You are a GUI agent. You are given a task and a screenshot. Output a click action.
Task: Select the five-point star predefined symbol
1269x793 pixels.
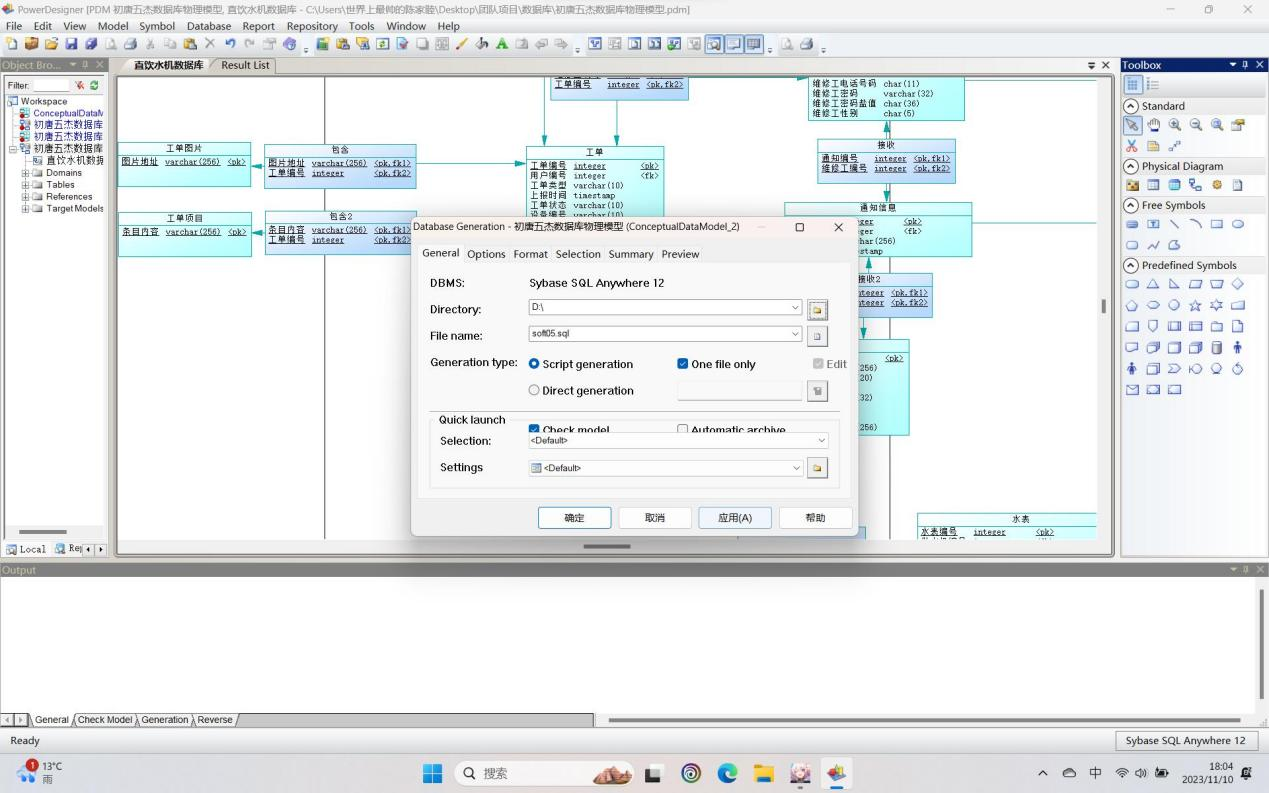coord(1196,305)
